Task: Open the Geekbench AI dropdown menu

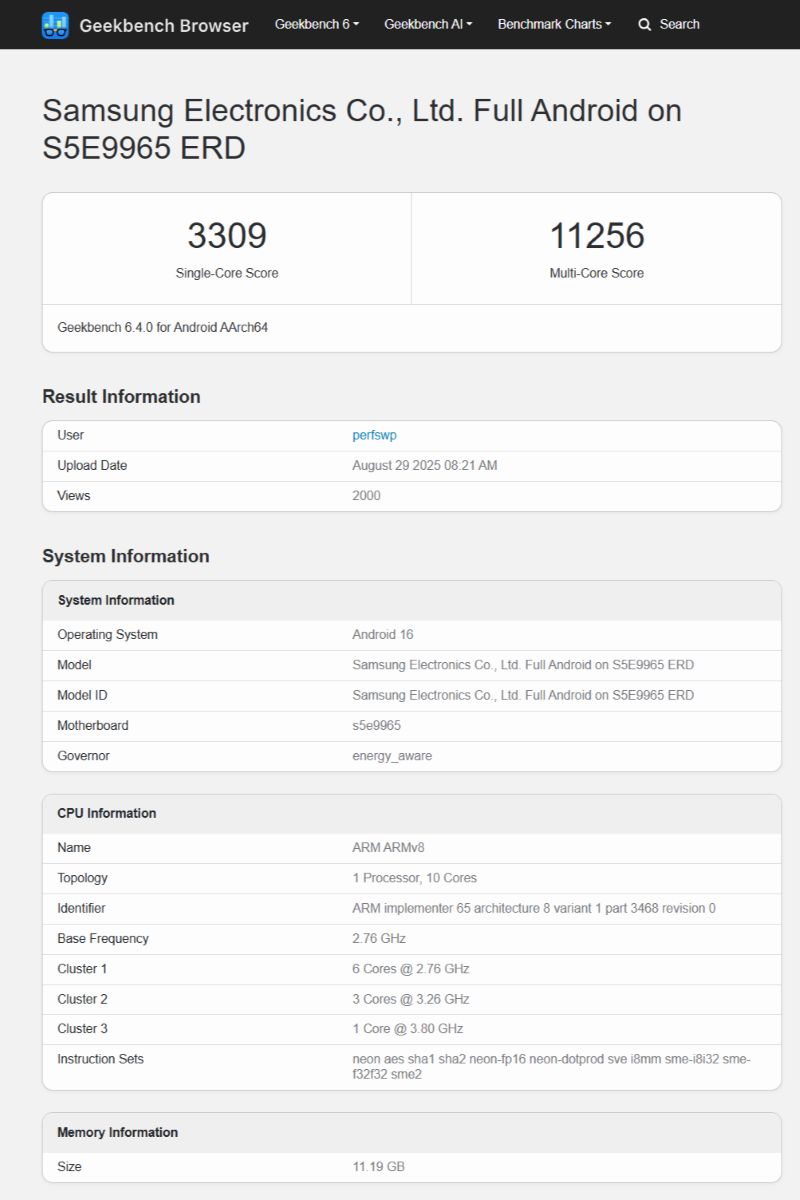Action: (428, 24)
